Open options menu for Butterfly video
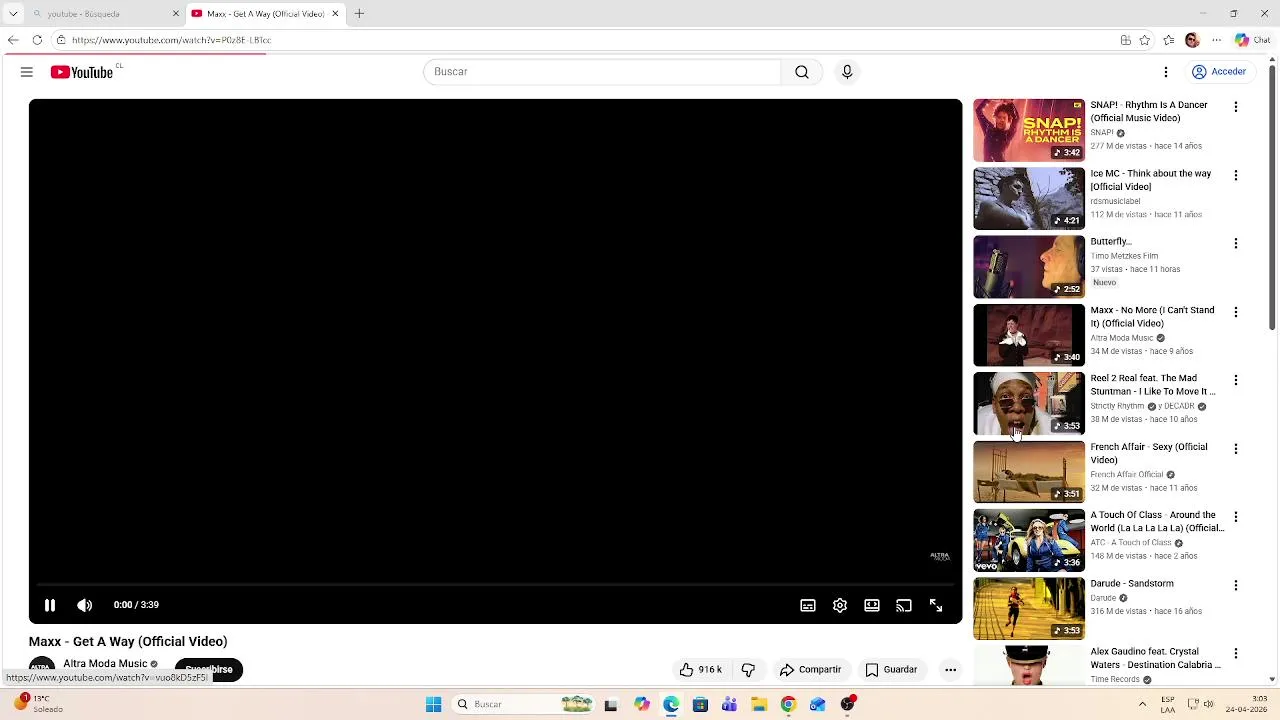Image resolution: width=1280 pixels, height=720 pixels. [1236, 244]
